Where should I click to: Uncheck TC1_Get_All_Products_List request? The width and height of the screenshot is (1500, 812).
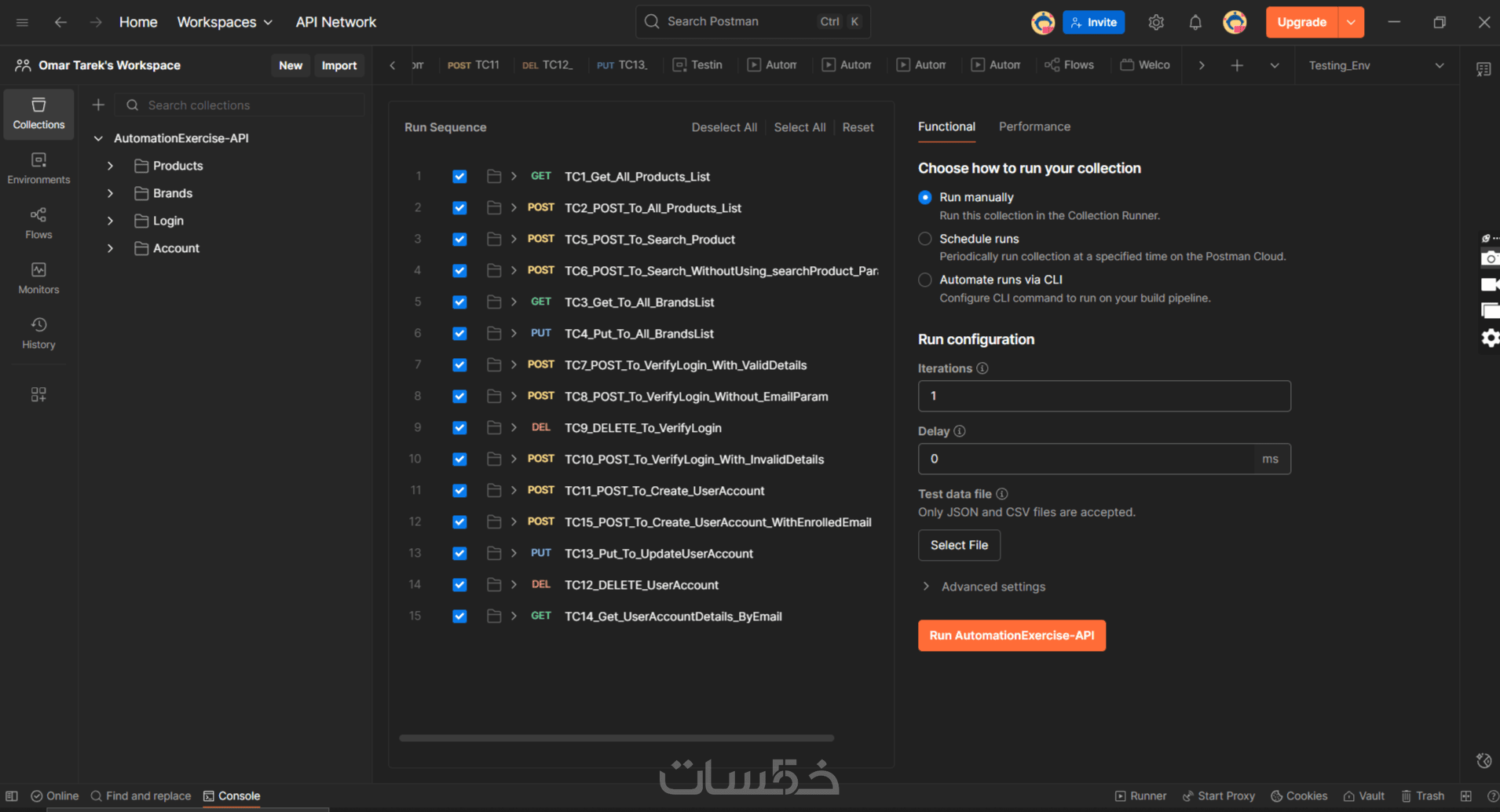459,177
